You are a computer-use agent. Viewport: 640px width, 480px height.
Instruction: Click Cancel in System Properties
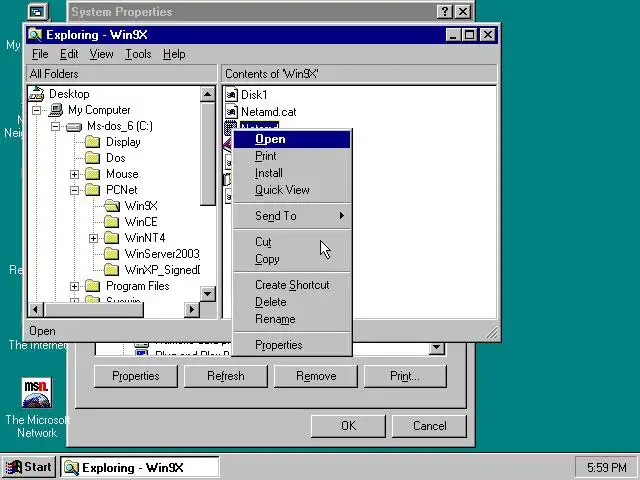pos(429,426)
